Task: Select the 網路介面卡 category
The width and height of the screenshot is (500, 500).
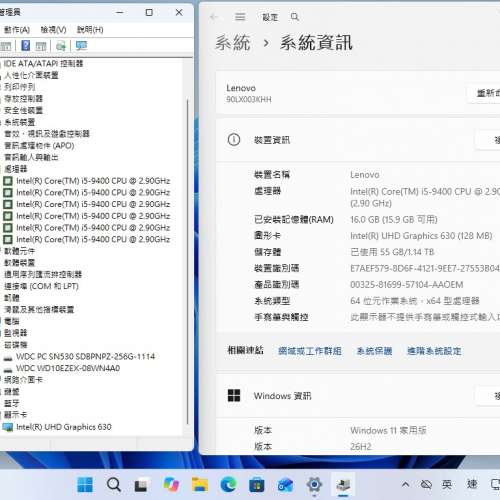Action: click(x=23, y=380)
